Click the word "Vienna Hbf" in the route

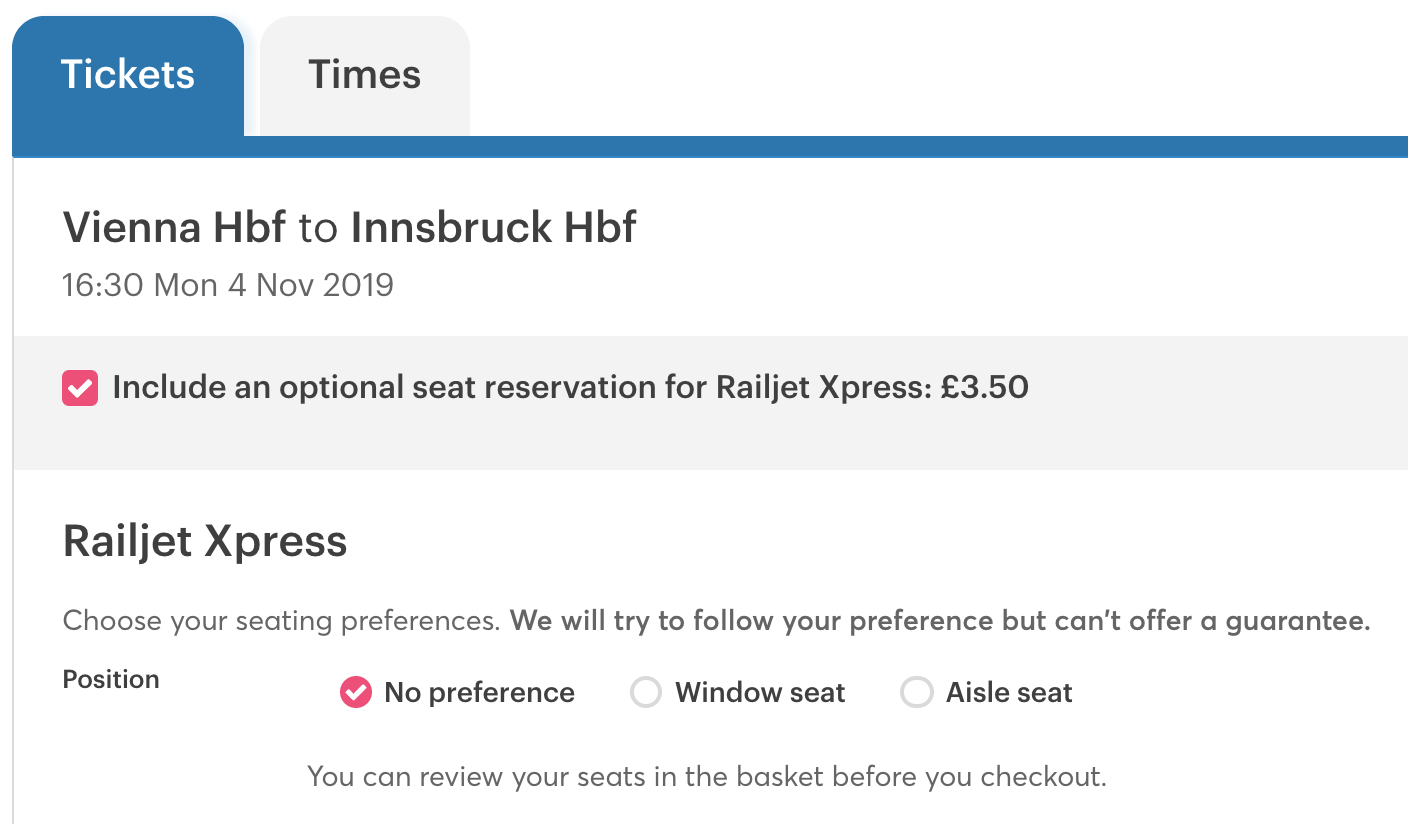pyautogui.click(x=175, y=228)
